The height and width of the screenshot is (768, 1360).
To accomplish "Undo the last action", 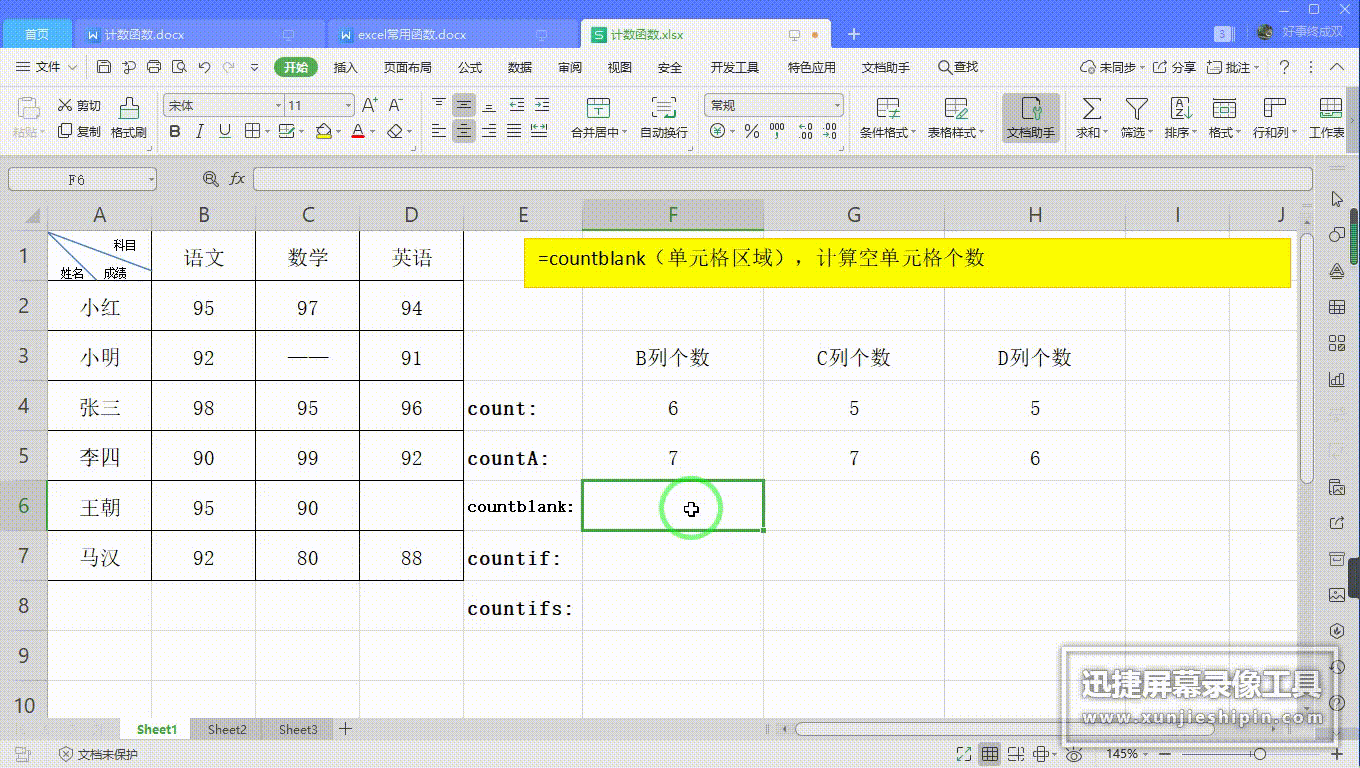I will (x=204, y=67).
